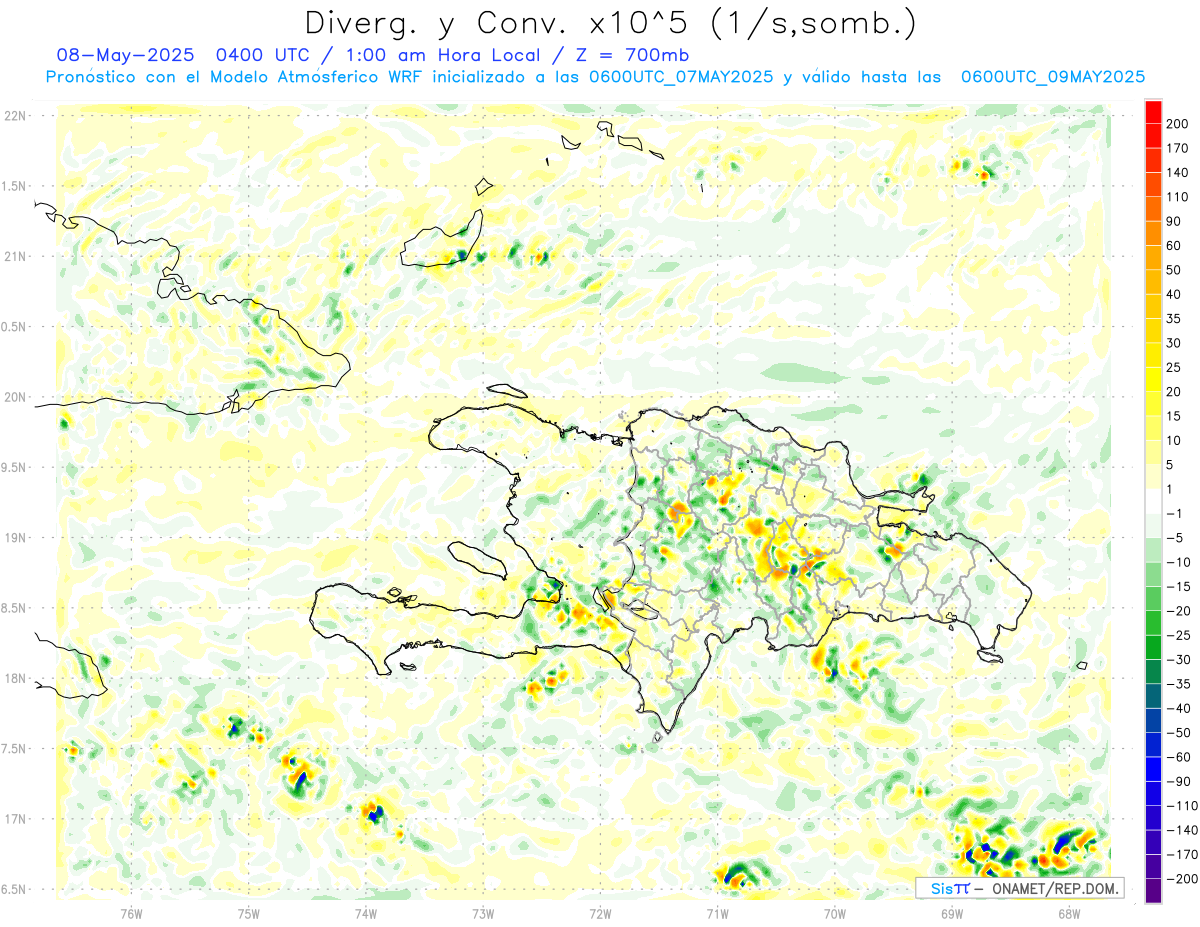Click the title 'Diverg. y Conv. x10^5 (1/s,somb.)'

coord(610,24)
